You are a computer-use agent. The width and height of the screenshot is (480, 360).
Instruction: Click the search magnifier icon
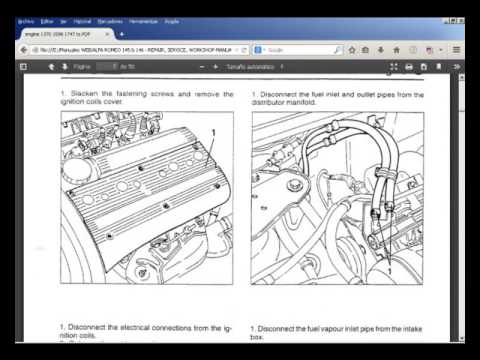coord(338,50)
